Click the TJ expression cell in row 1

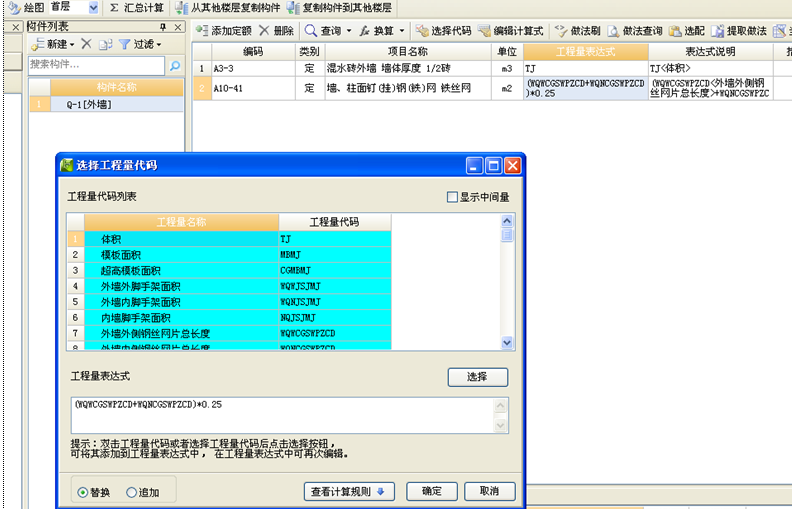(585, 68)
